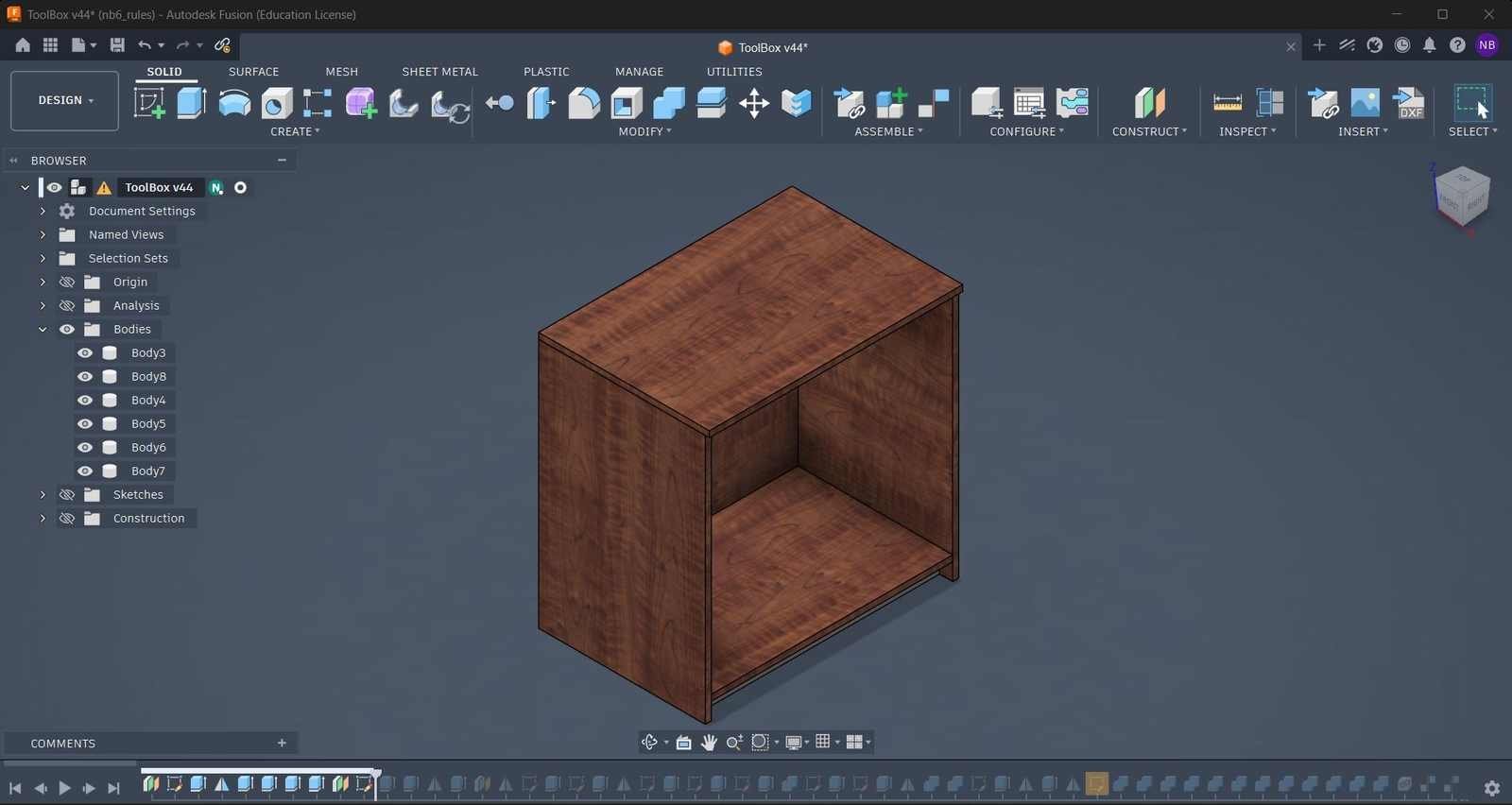Viewport: 1512px width, 805px height.
Task: Hide Body7 using its eye icon
Action: pos(85,471)
